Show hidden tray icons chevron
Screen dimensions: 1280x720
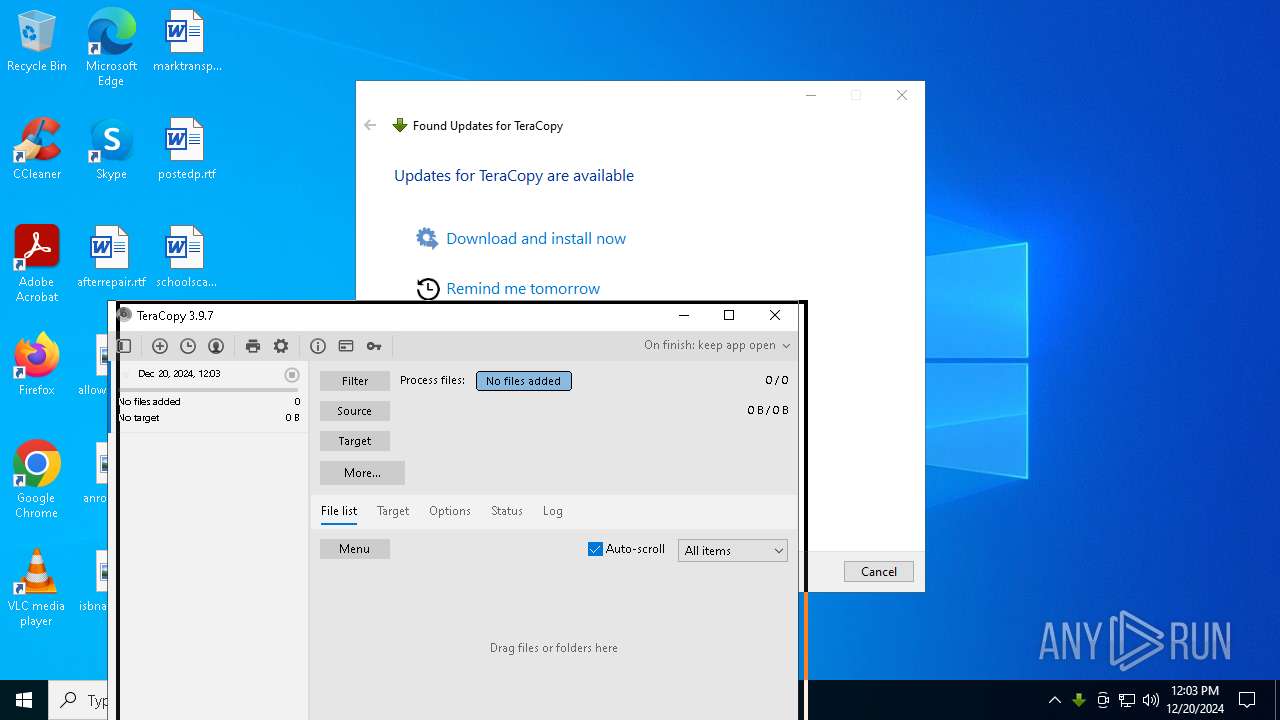pos(1054,700)
